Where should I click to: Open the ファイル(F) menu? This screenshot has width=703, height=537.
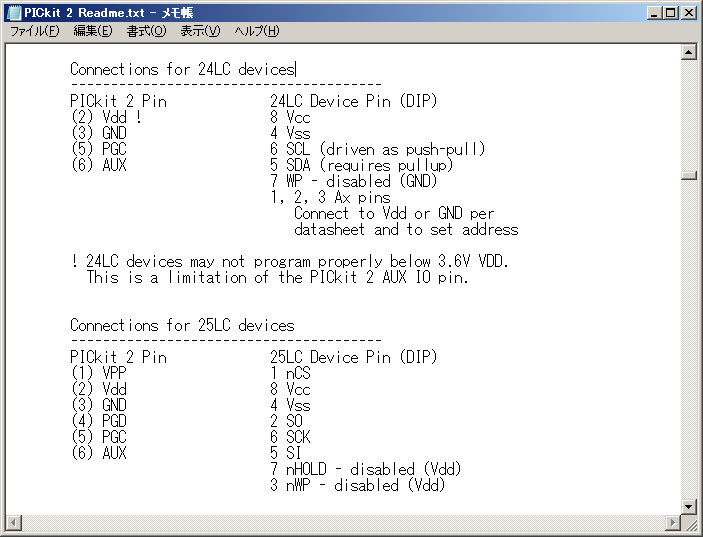[x=35, y=31]
